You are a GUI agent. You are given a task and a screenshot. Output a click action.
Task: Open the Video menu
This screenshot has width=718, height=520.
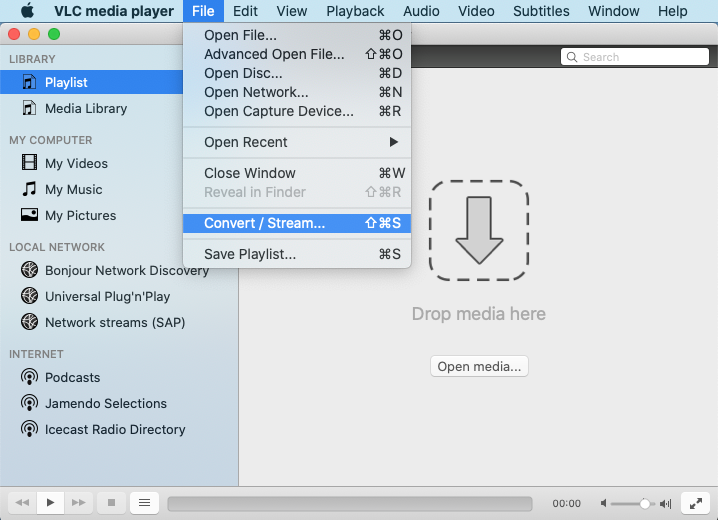click(476, 11)
